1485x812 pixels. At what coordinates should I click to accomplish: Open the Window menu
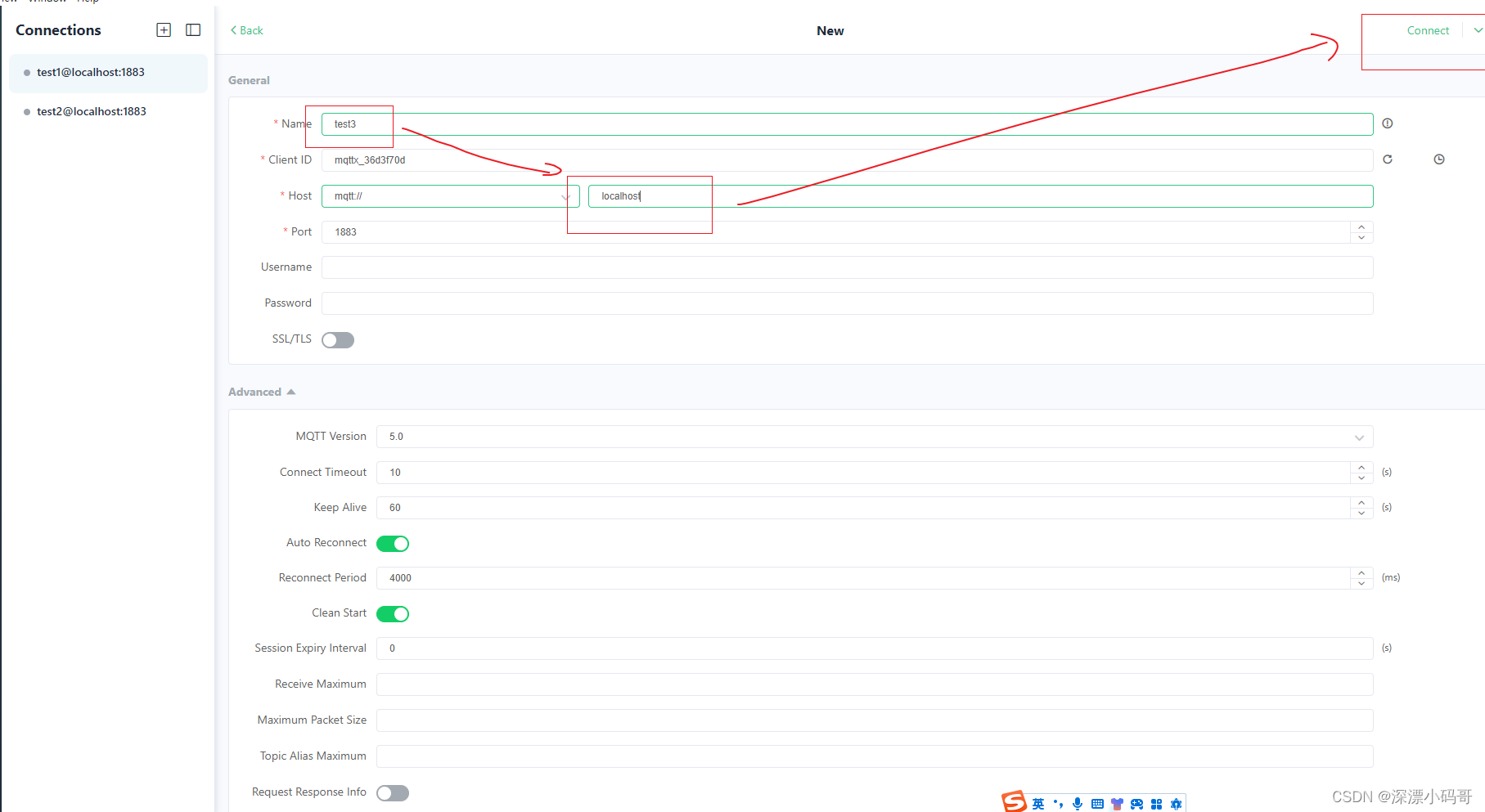47,2
